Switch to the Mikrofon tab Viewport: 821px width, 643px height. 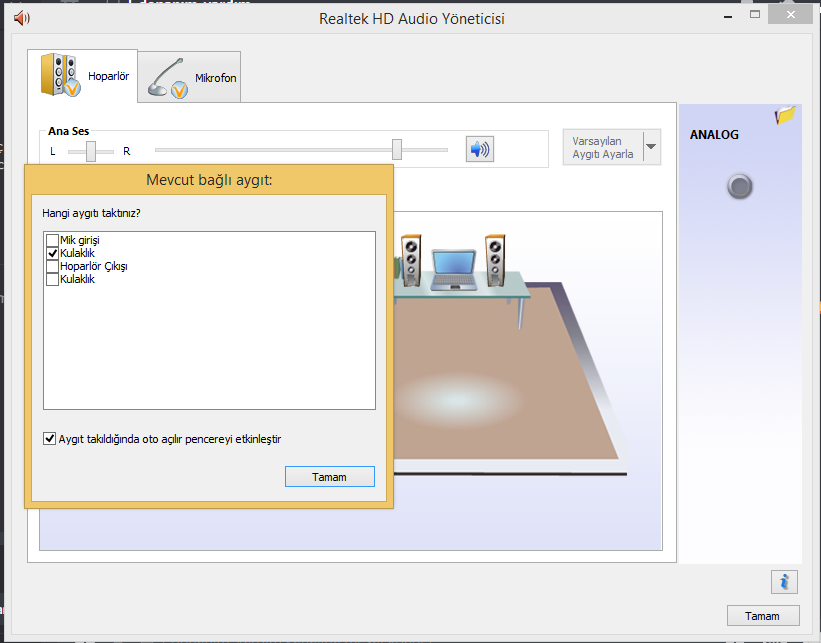tap(190, 77)
